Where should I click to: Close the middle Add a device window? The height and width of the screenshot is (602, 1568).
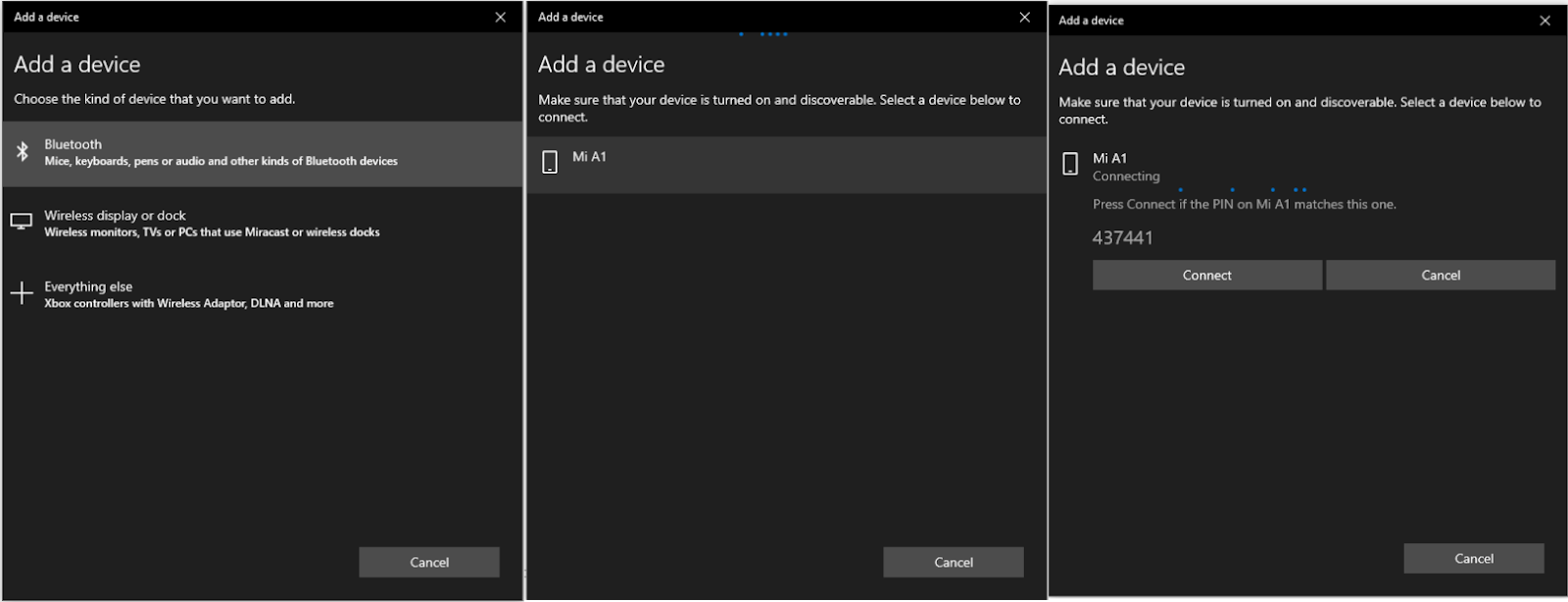point(1025,17)
